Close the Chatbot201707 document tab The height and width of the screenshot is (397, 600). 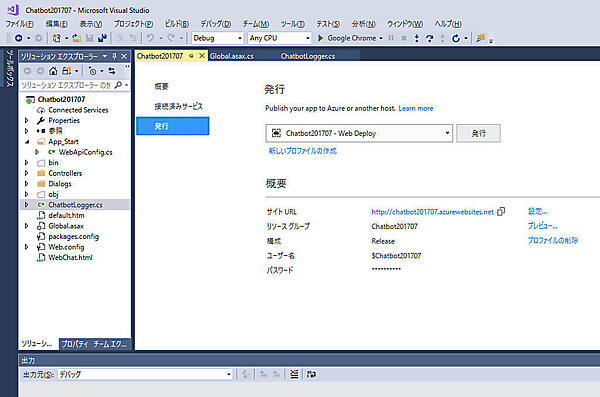pyautogui.click(x=202, y=56)
